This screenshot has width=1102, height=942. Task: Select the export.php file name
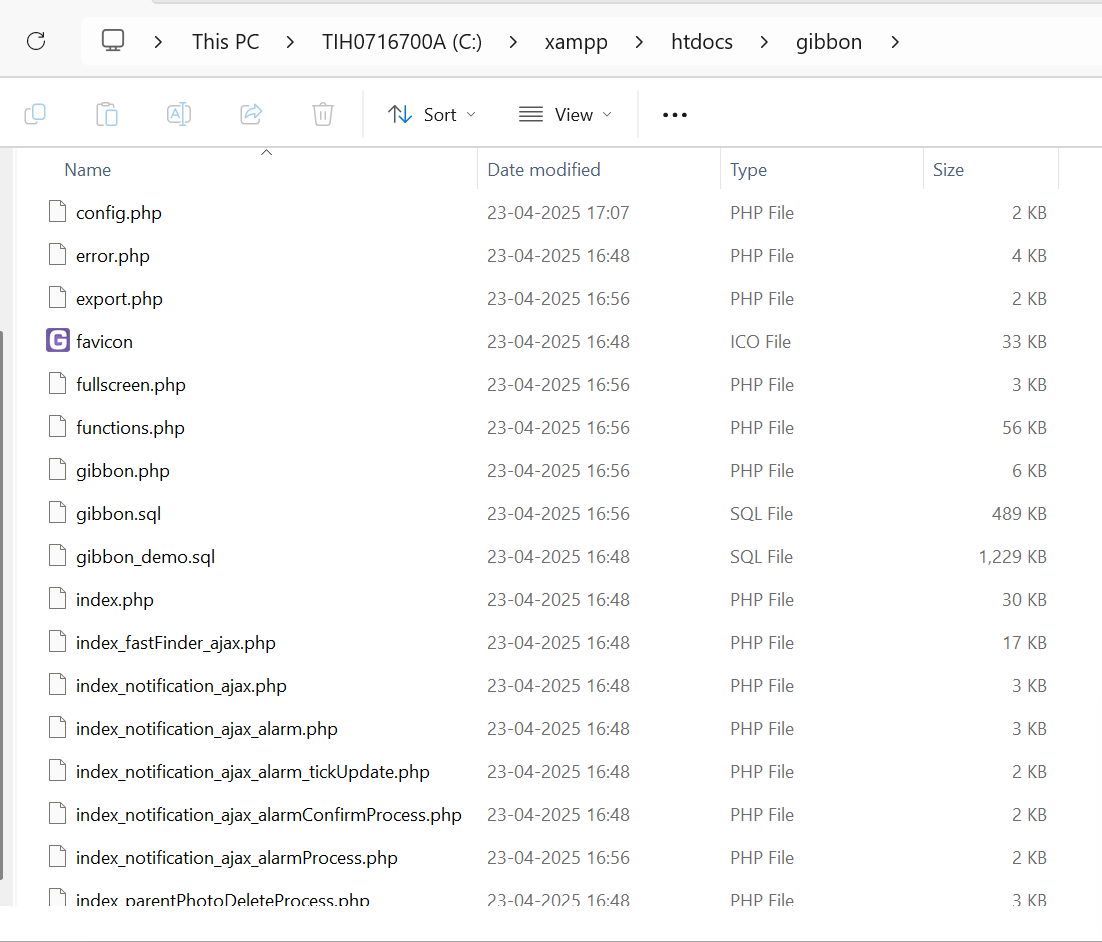pos(119,299)
